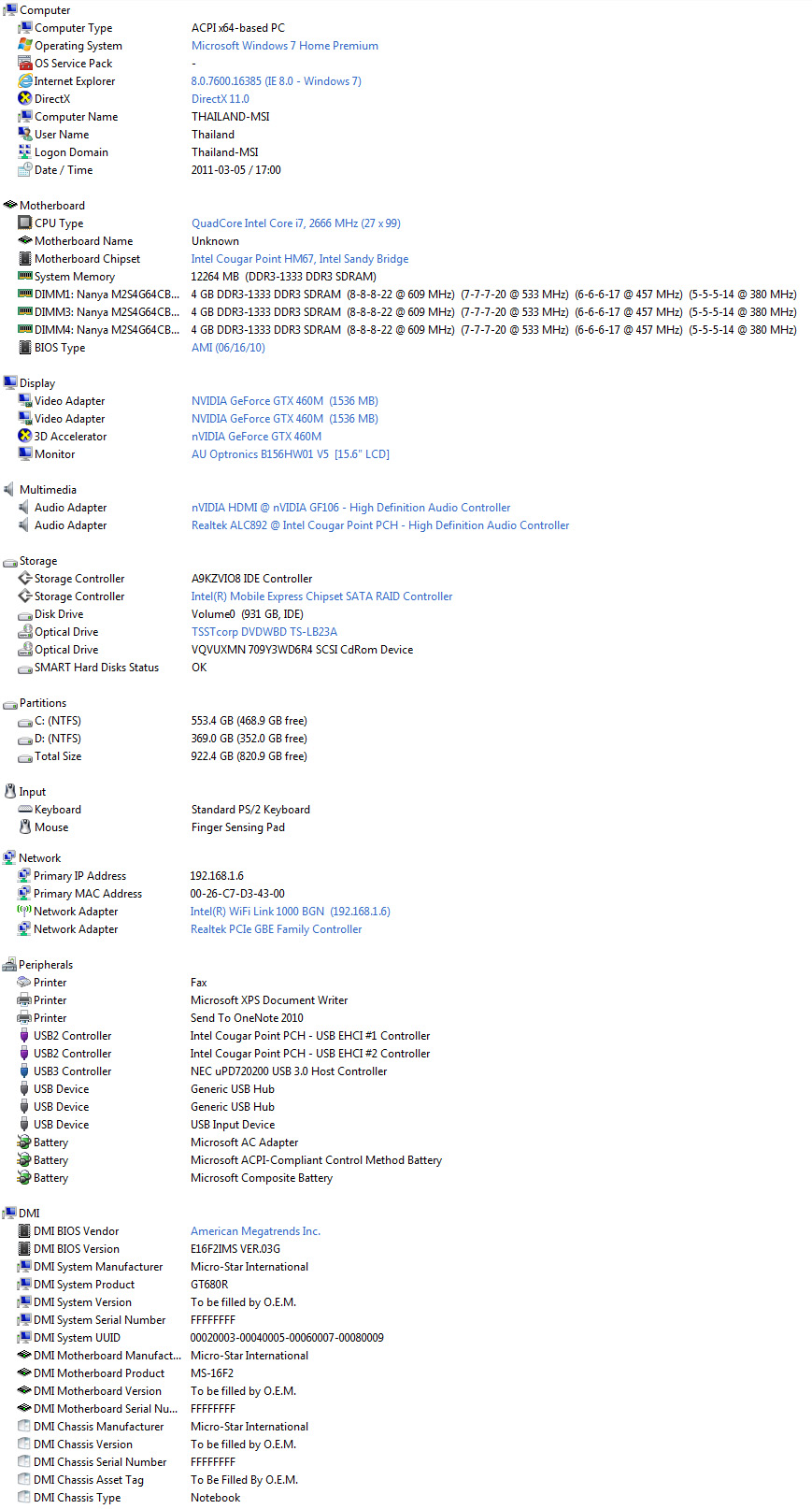Open the TSSTcorp DVDWBD TS-LB23A link
This screenshot has width=812, height=1509.
click(x=264, y=632)
